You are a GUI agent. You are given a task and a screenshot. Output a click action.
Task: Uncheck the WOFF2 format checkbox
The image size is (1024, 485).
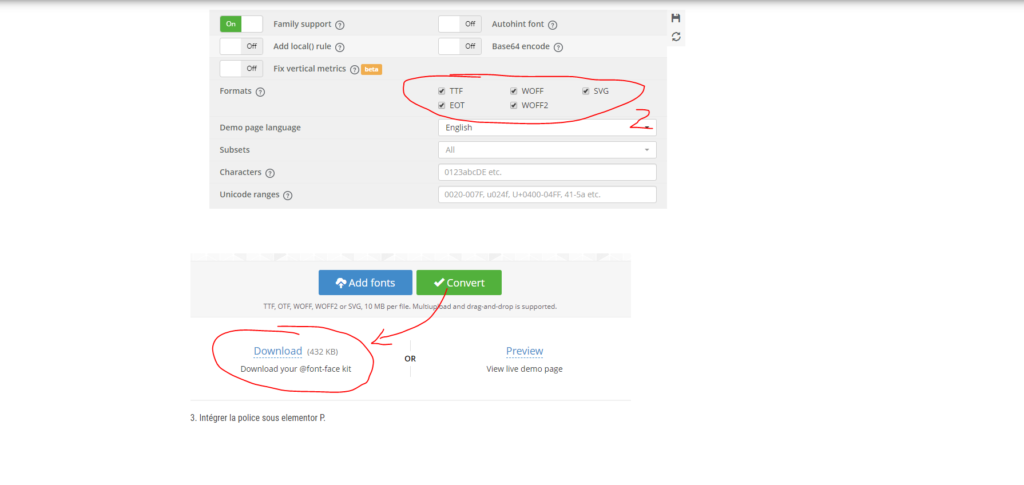pyautogui.click(x=514, y=105)
